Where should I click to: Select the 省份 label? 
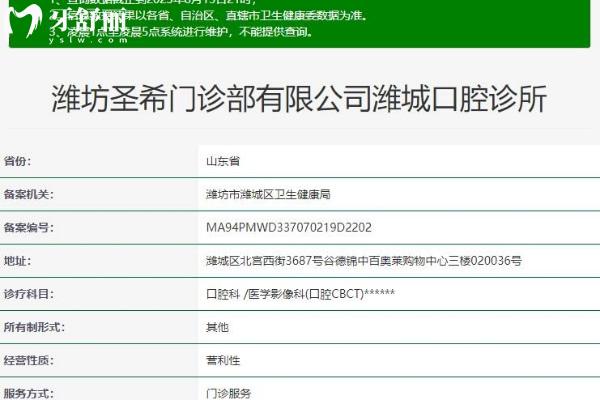coord(17,161)
